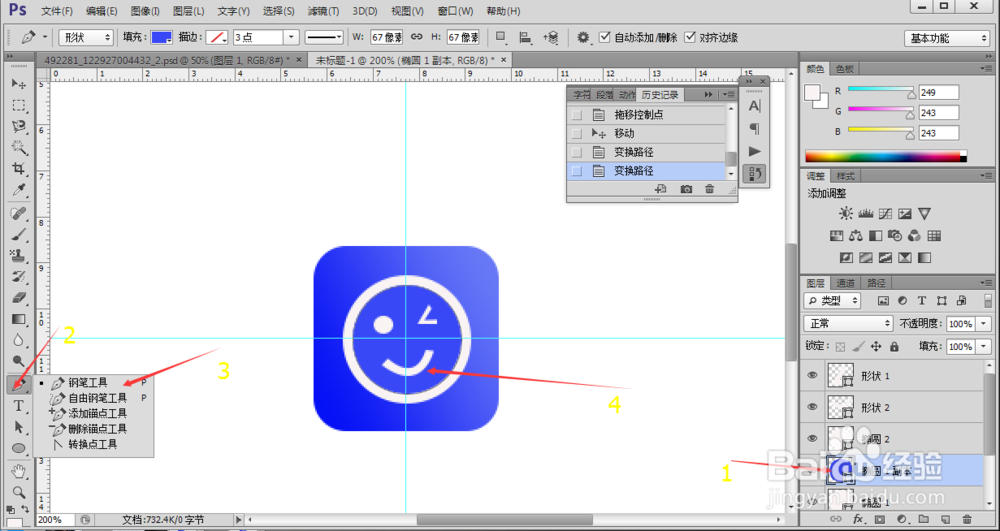Select the Path Selection tool
This screenshot has height=531, width=1000.
[x=18, y=427]
